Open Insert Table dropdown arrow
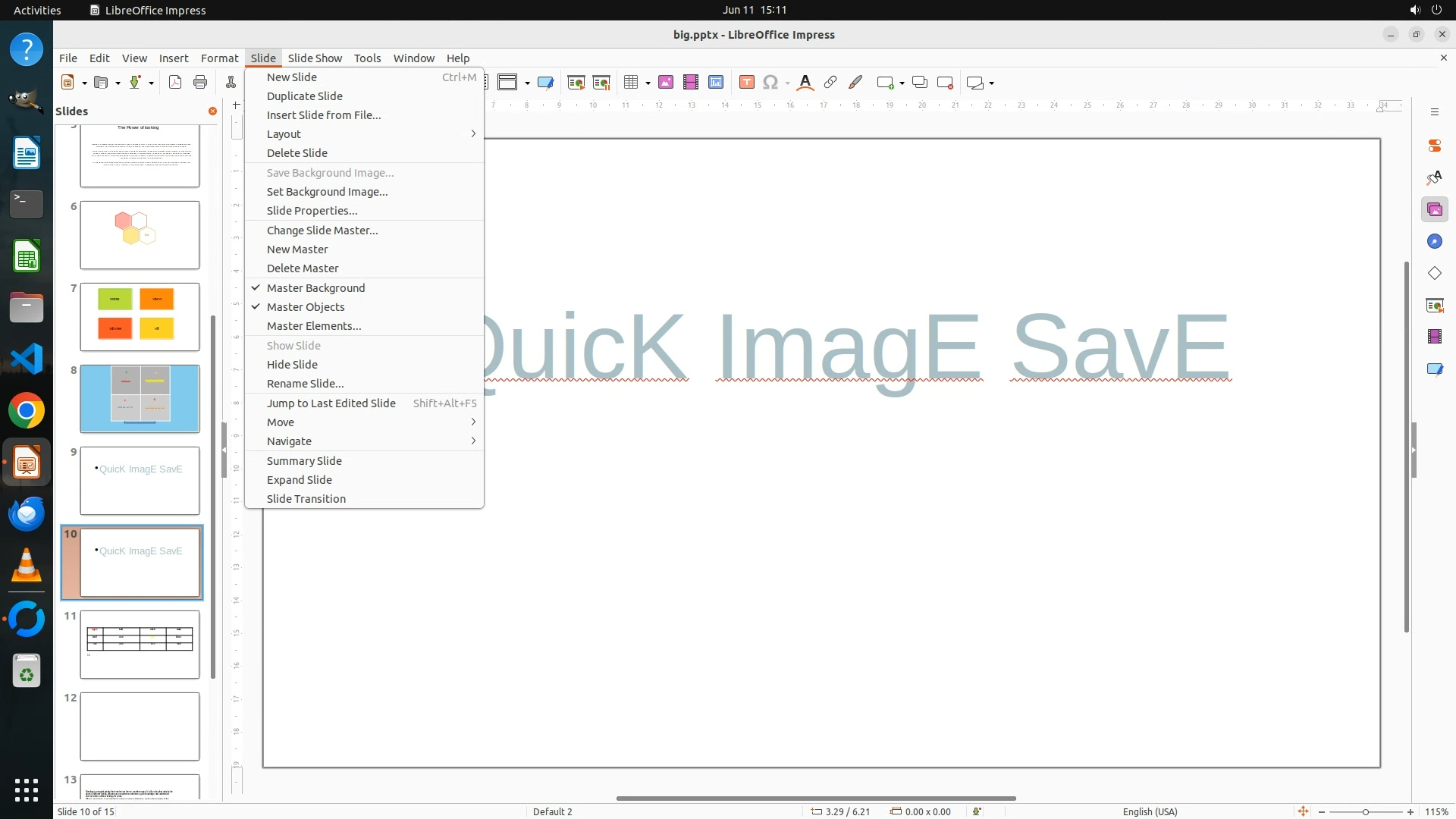 (x=648, y=83)
